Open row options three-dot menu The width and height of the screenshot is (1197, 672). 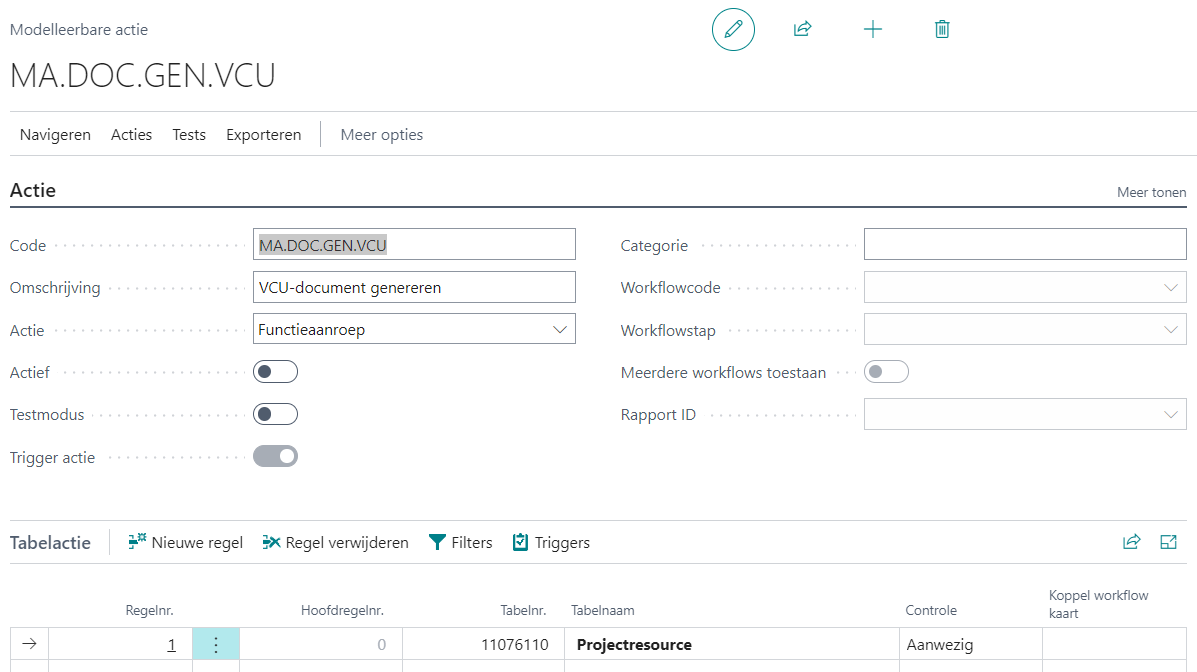pyautogui.click(x=216, y=645)
